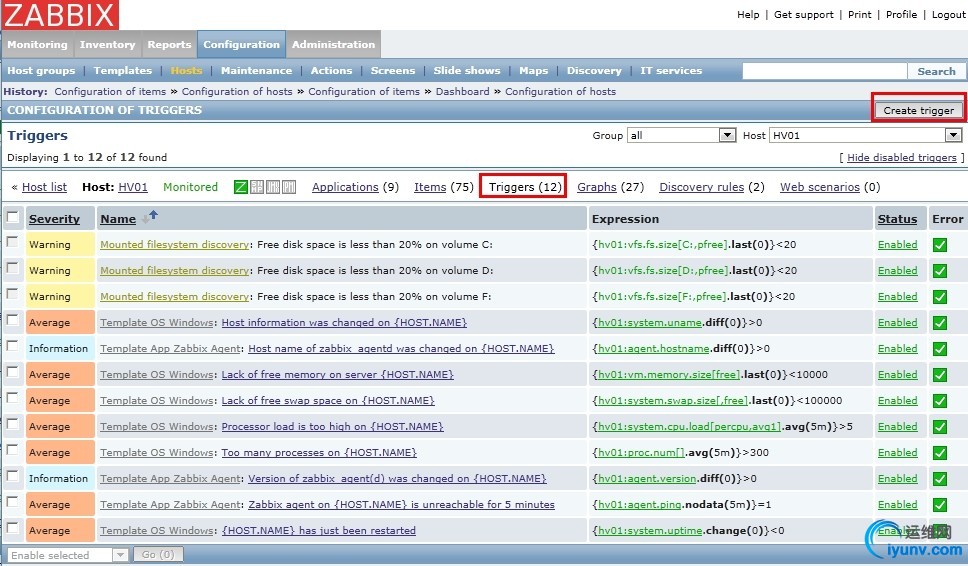968x566 pixels.
Task: Open the Inventory menu tab
Action: click(107, 44)
